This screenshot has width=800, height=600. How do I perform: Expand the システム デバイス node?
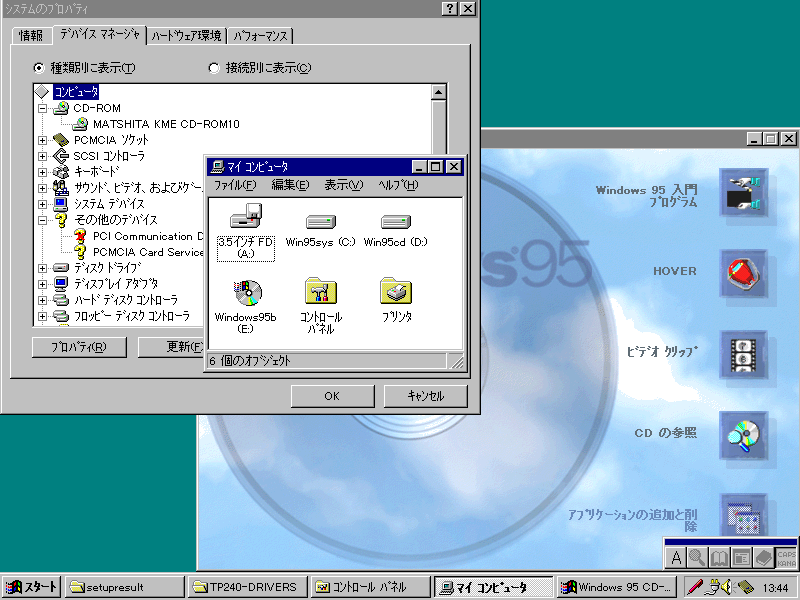pos(43,204)
